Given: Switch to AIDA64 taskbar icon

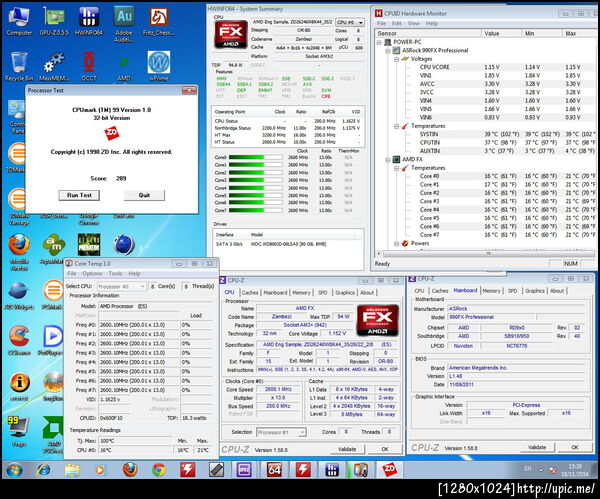Looking at the screenshot, I should 274,470.
